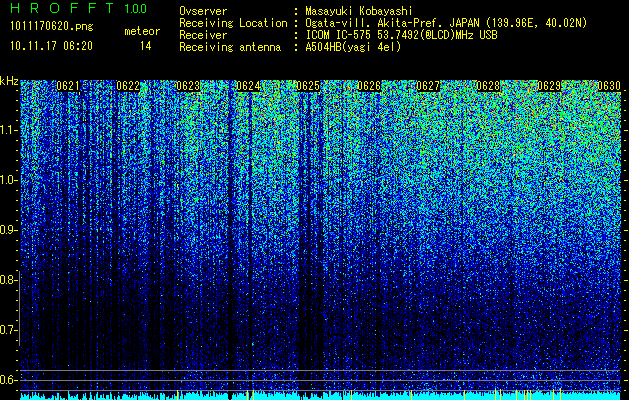The width and height of the screenshot is (629, 400).
Task: Click the meteor count 14
Action: coord(145,46)
